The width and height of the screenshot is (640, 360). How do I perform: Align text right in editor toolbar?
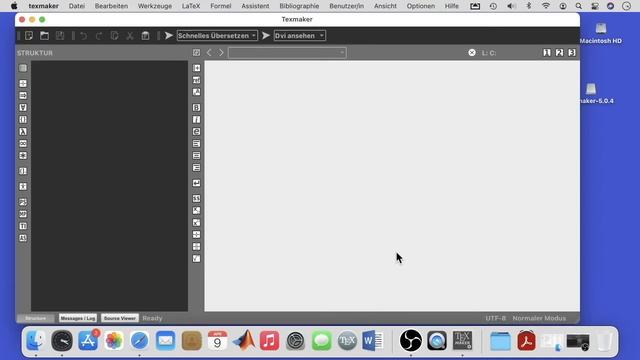pos(196,168)
